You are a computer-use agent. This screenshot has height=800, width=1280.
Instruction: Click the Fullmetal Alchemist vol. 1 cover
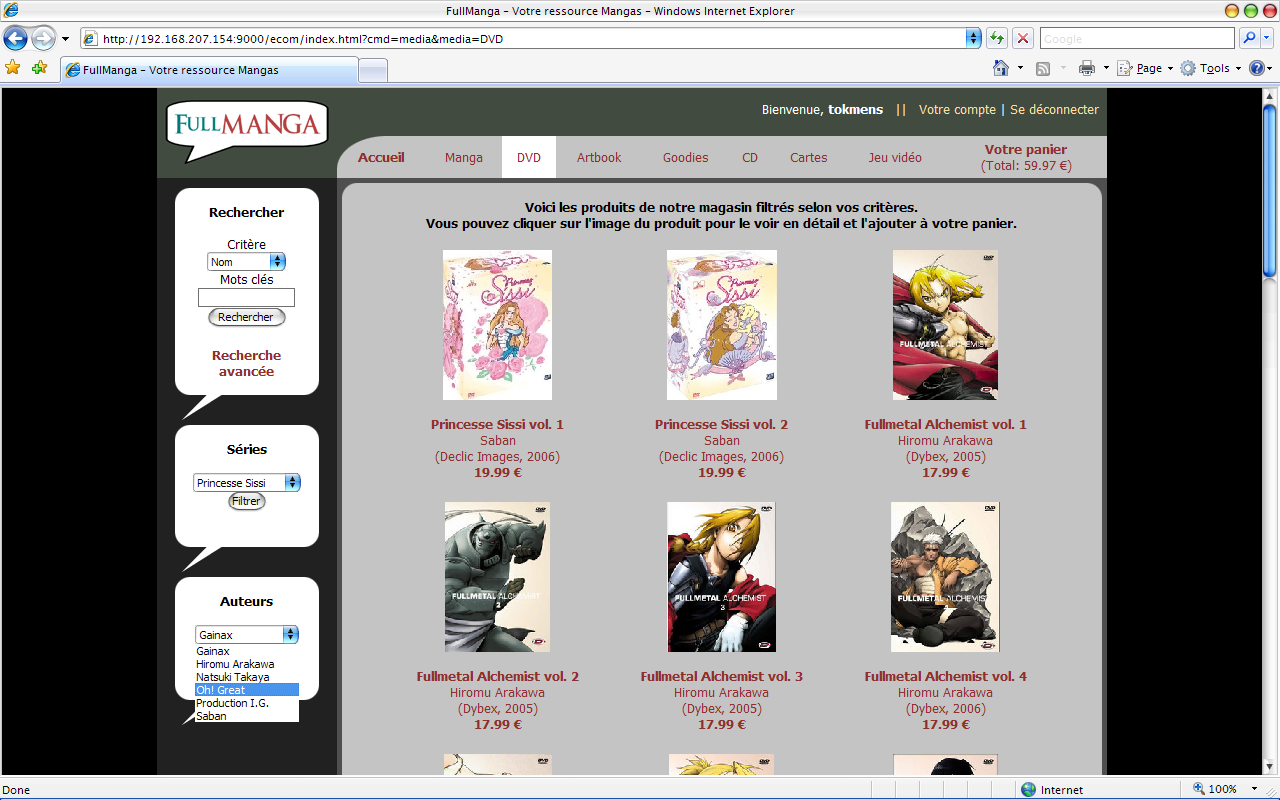[945, 325]
